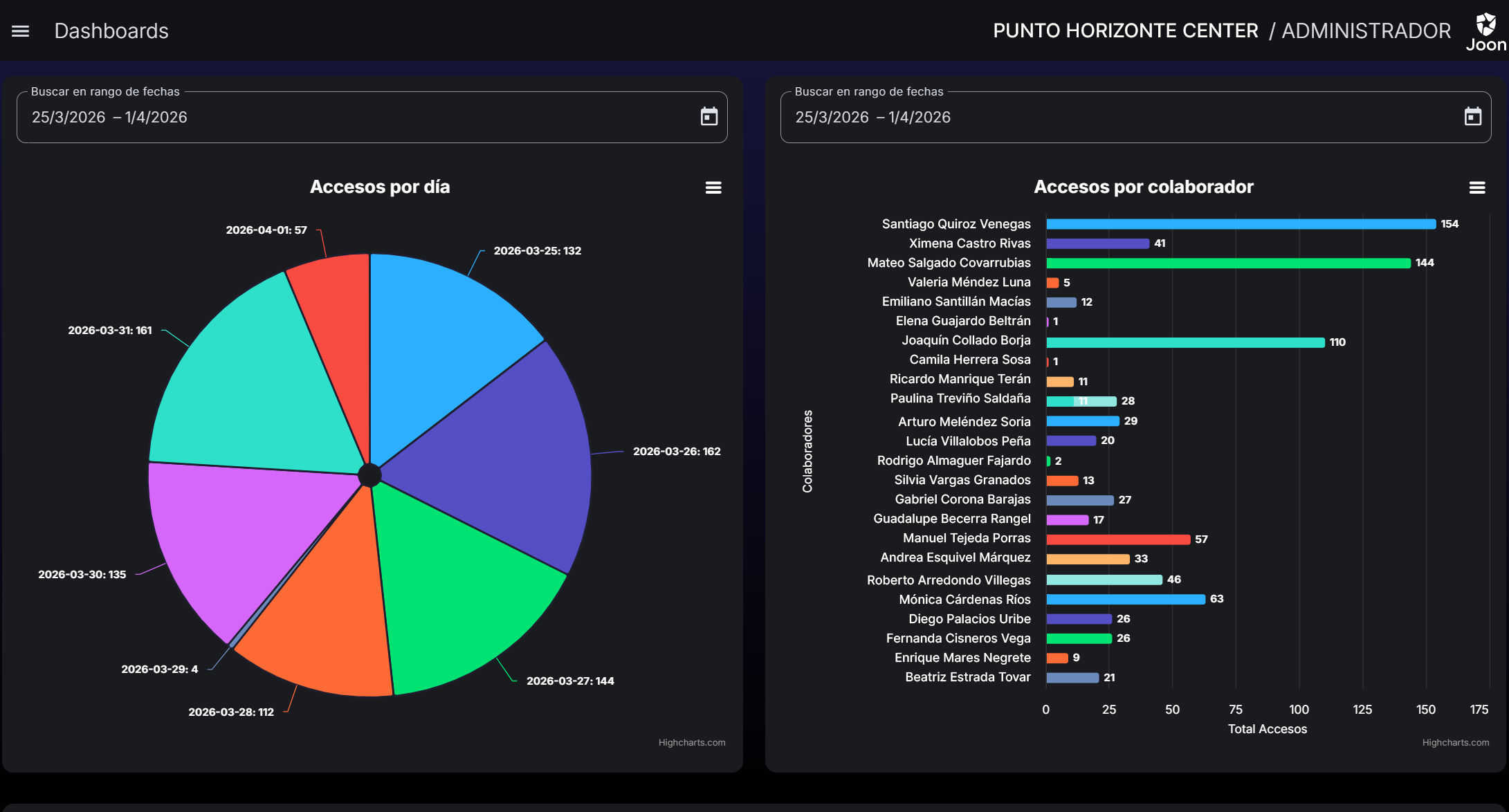Open the navigation hamburger menu
1509x812 pixels.
(x=20, y=30)
